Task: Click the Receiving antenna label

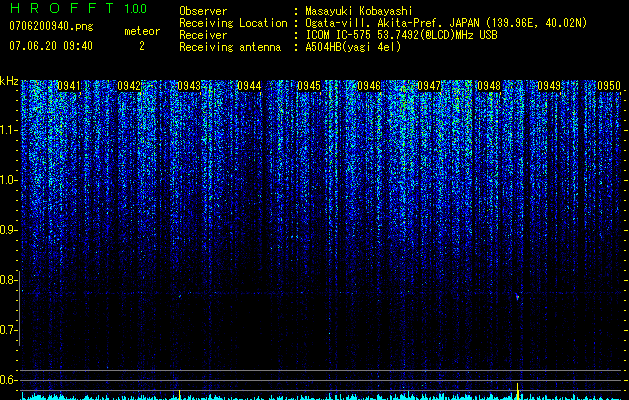Action: tap(230, 47)
